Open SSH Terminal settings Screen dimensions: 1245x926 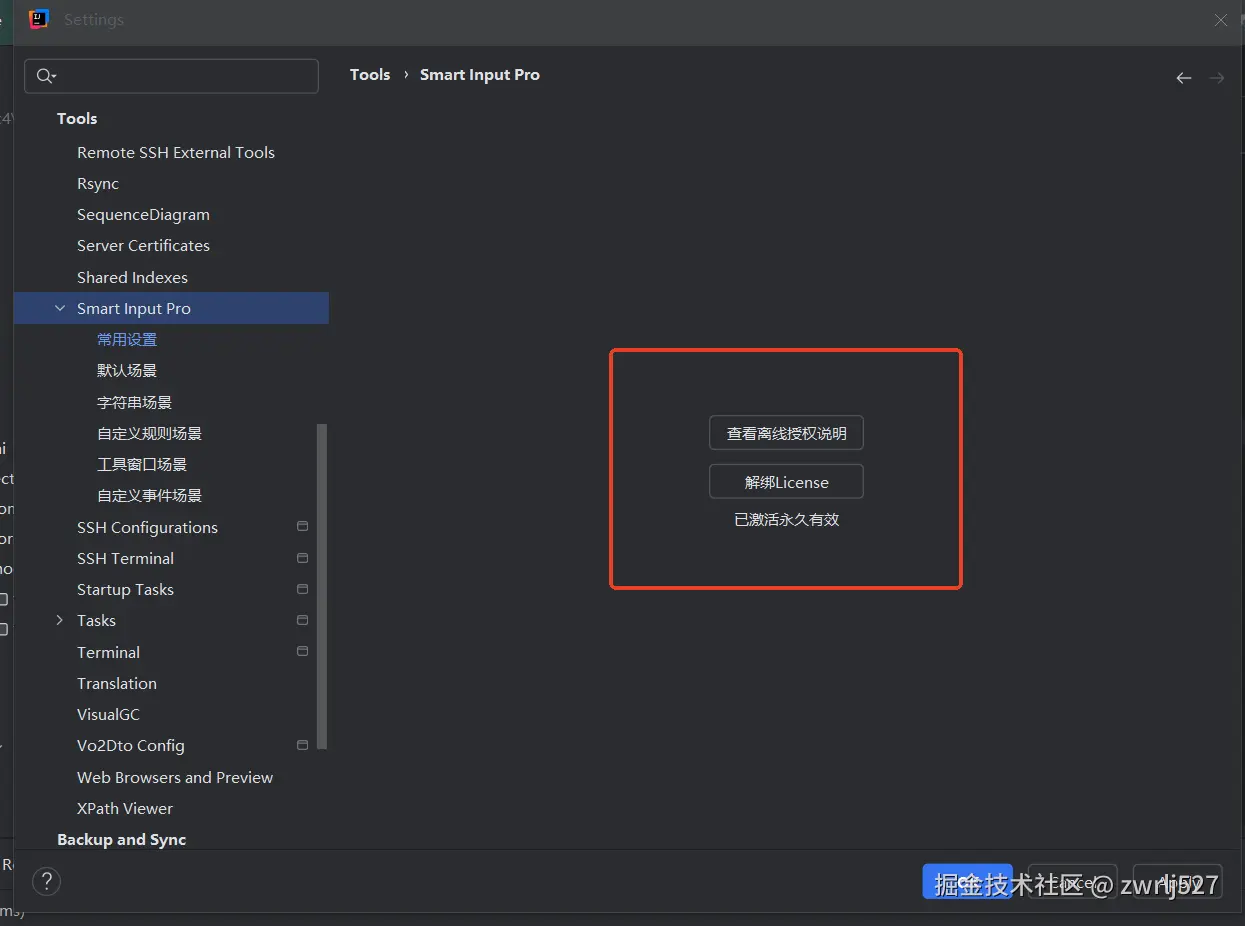tap(125, 558)
